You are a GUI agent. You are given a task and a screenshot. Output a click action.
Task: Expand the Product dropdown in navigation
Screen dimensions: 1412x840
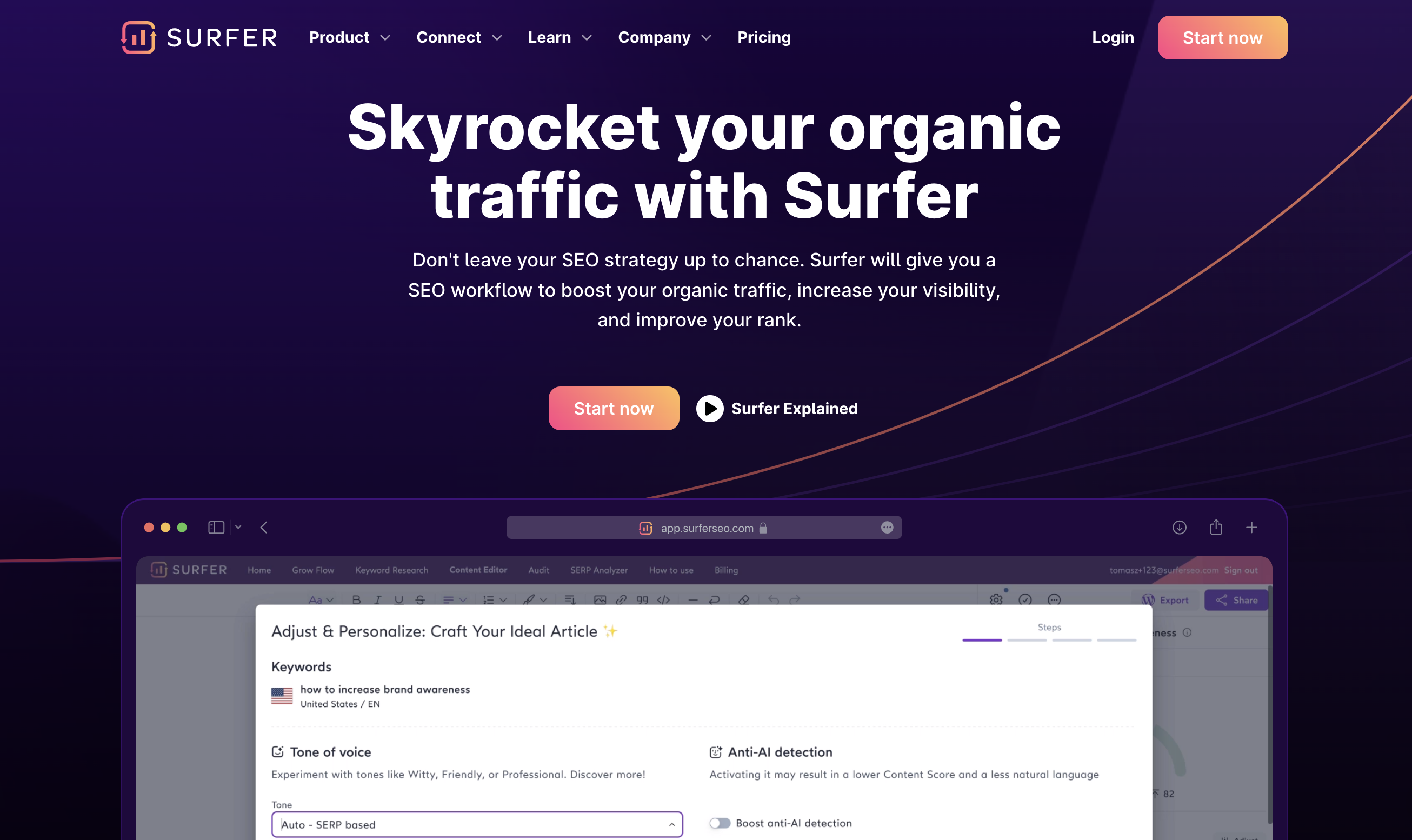click(x=348, y=37)
